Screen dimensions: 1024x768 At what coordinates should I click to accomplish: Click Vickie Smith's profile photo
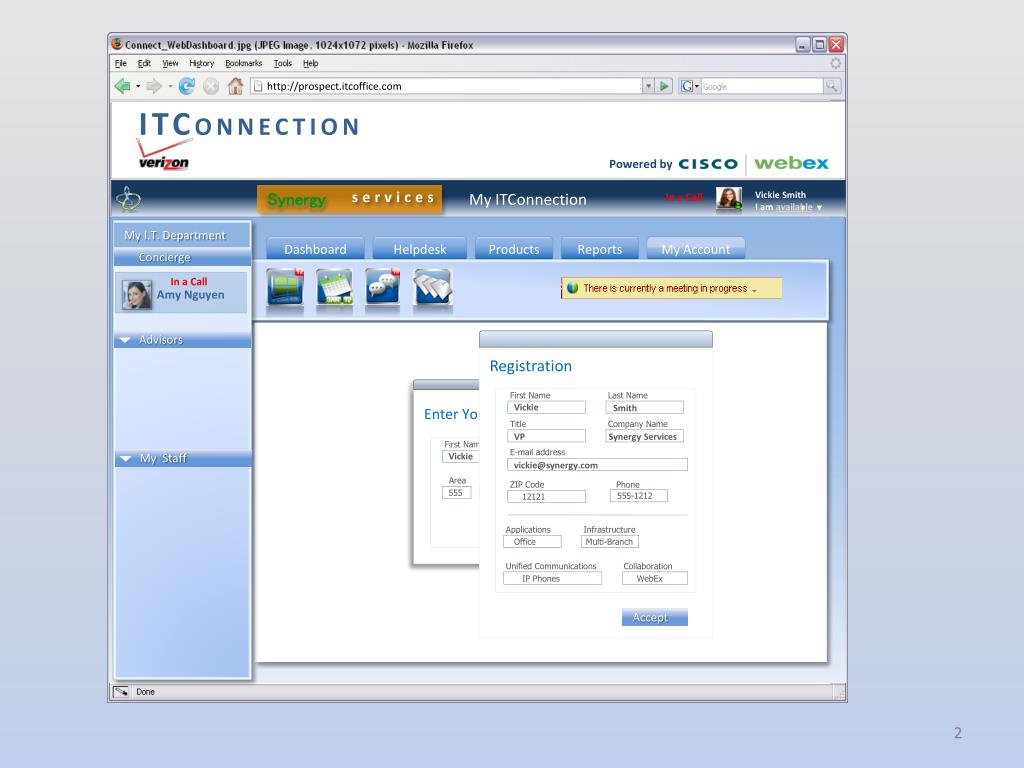tap(729, 199)
